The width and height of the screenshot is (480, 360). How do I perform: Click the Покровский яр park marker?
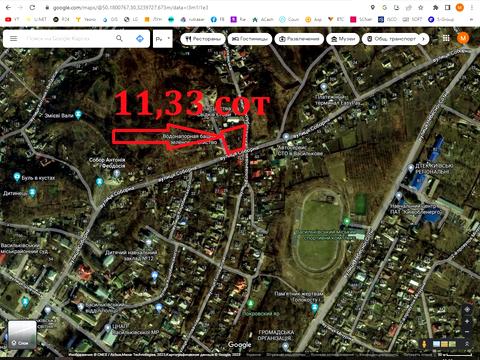250,304
